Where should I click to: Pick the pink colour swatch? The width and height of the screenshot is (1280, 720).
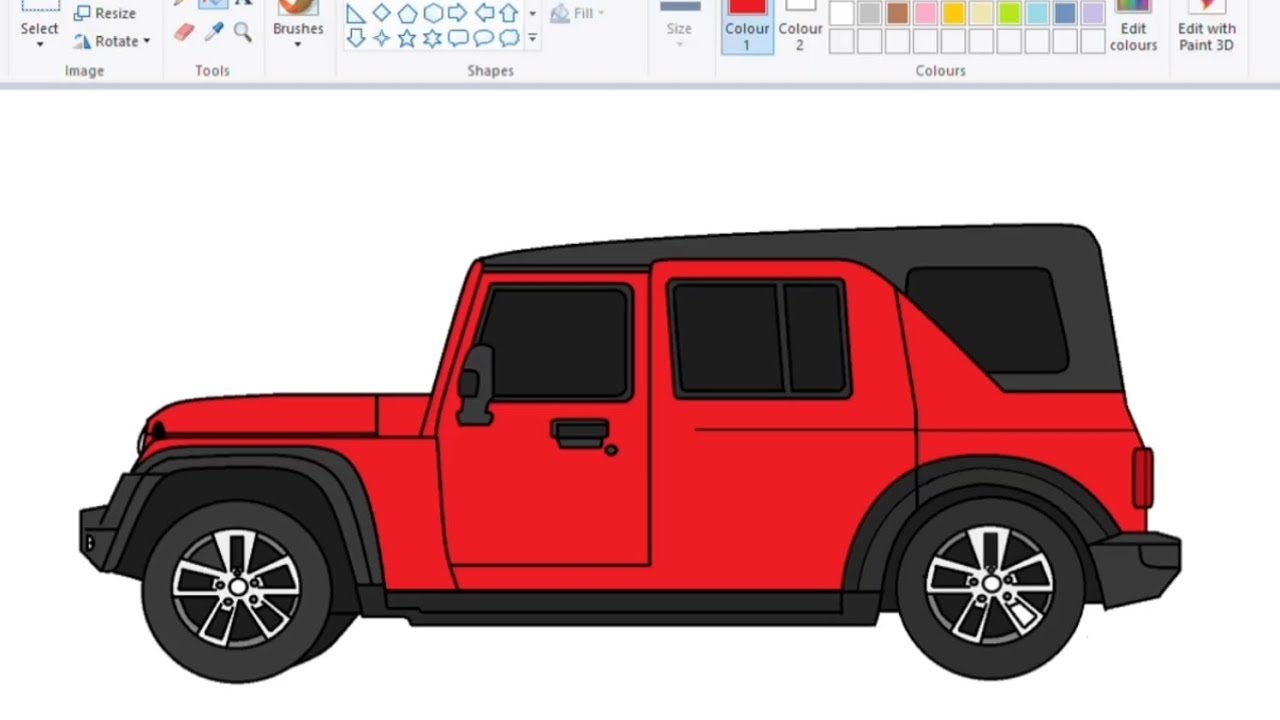(926, 13)
